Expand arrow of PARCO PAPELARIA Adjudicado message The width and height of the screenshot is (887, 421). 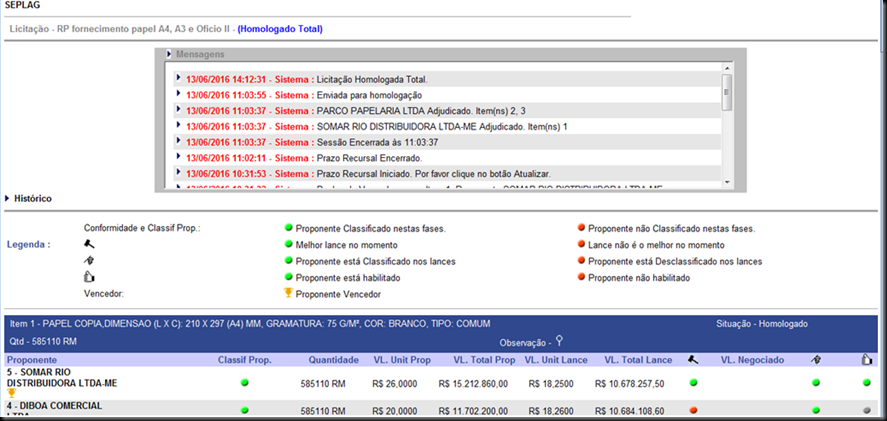click(178, 109)
